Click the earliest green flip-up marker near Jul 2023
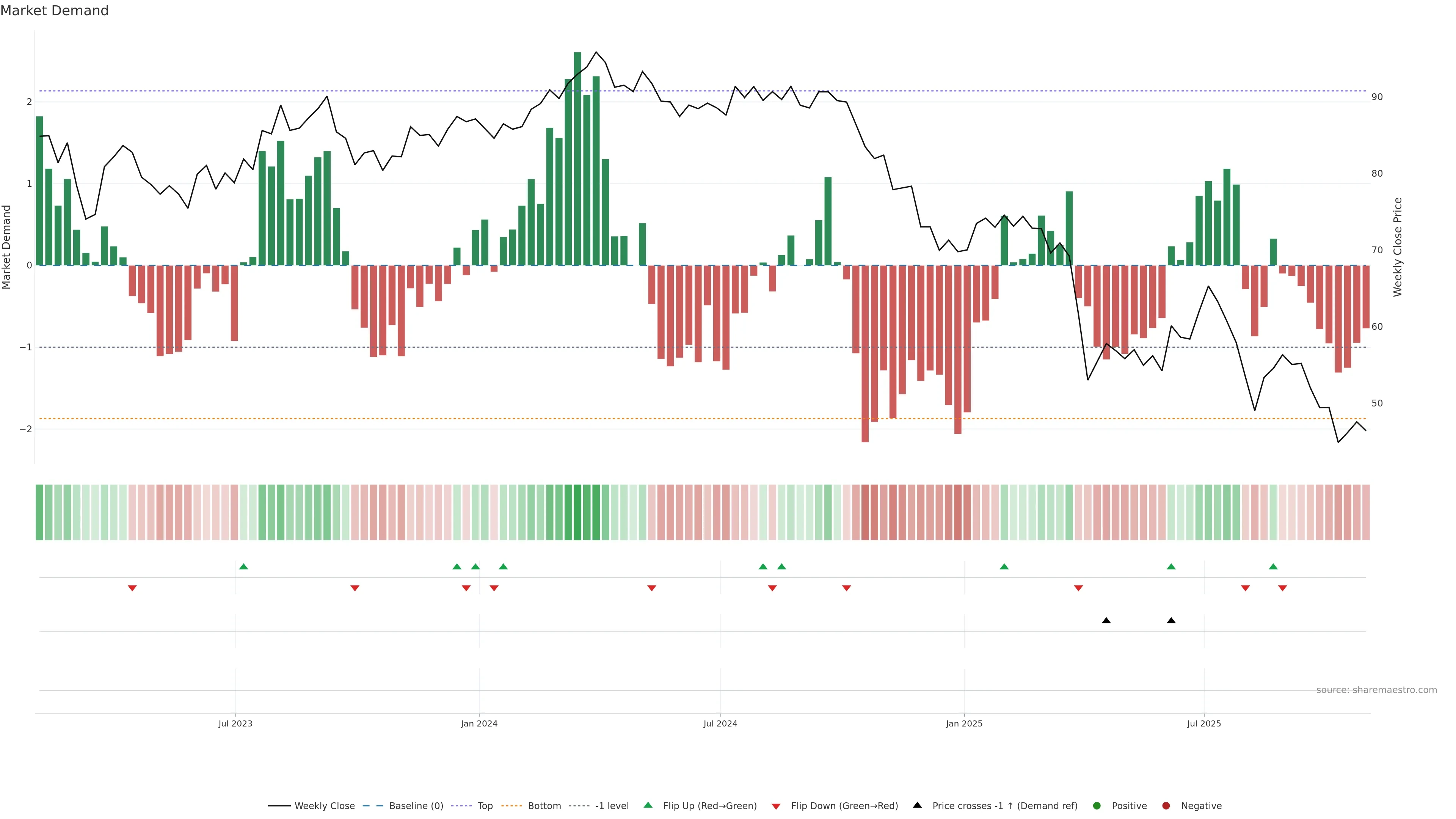This screenshot has width=1456, height=819. pyautogui.click(x=243, y=566)
